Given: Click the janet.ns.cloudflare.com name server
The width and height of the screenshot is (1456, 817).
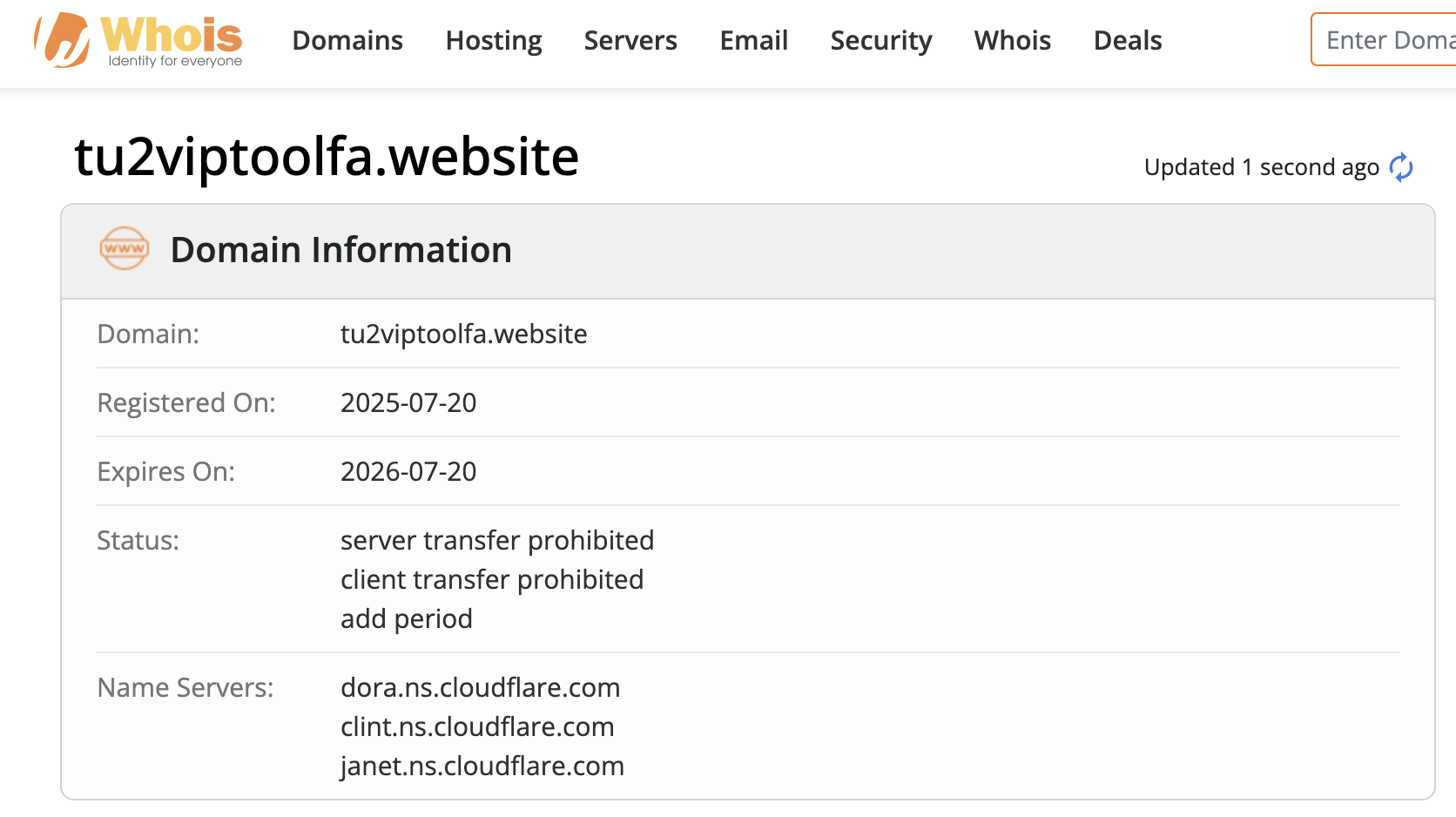Looking at the screenshot, I should coord(482,766).
